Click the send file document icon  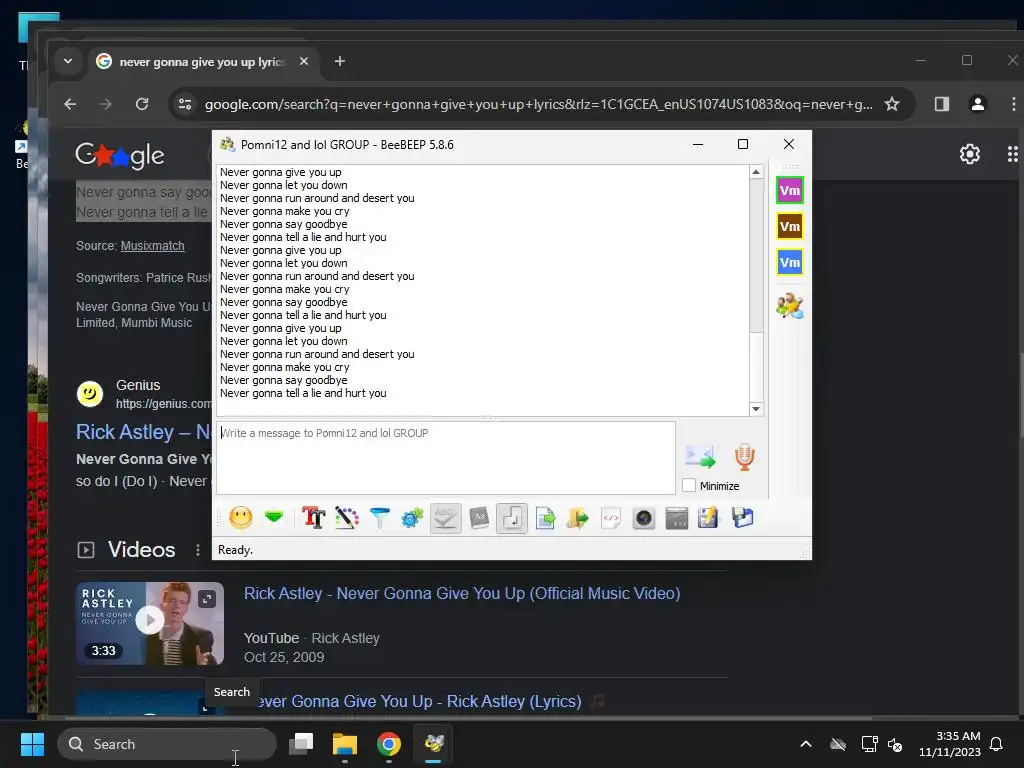tap(545, 518)
